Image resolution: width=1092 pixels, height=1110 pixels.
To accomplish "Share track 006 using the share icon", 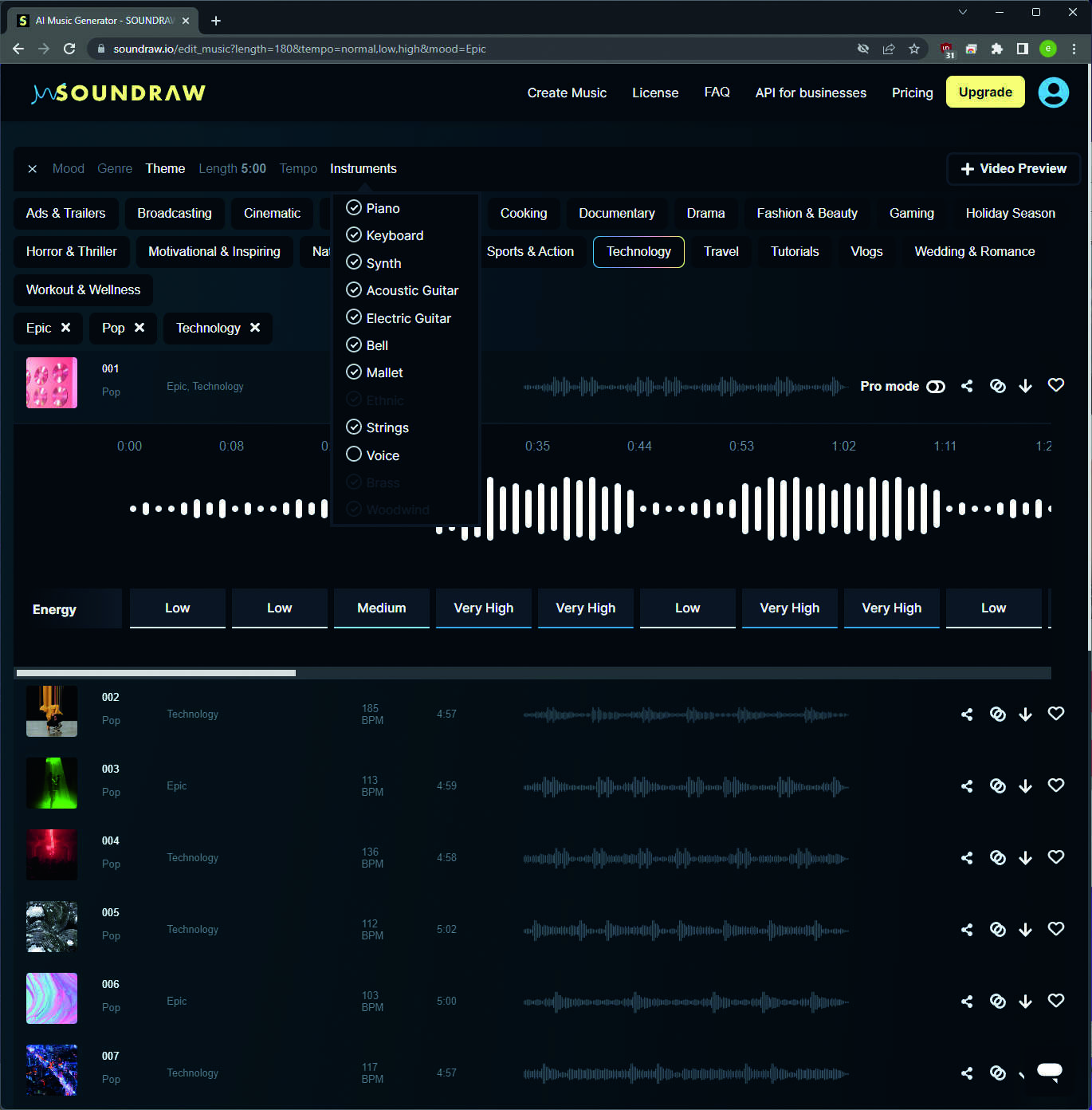I will (x=967, y=1002).
